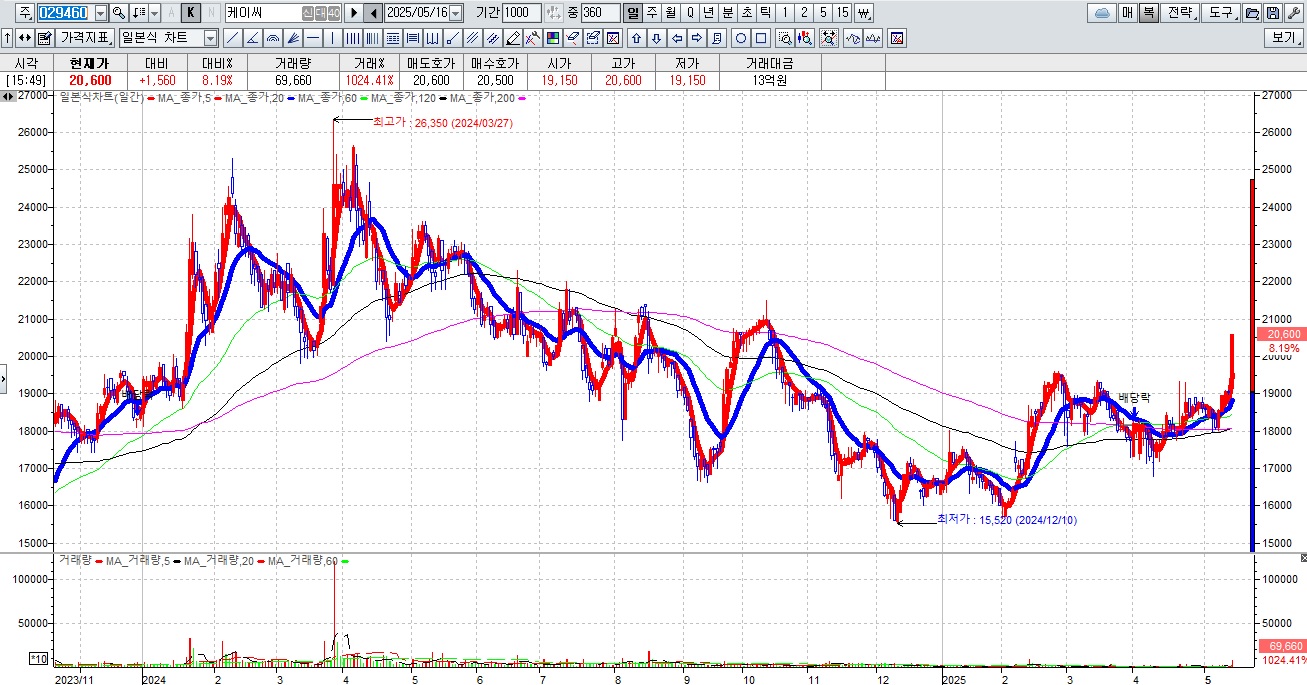Image resolution: width=1307 pixels, height=685 pixels.
Task: Click the color palette grid icon
Action: (x=552, y=38)
